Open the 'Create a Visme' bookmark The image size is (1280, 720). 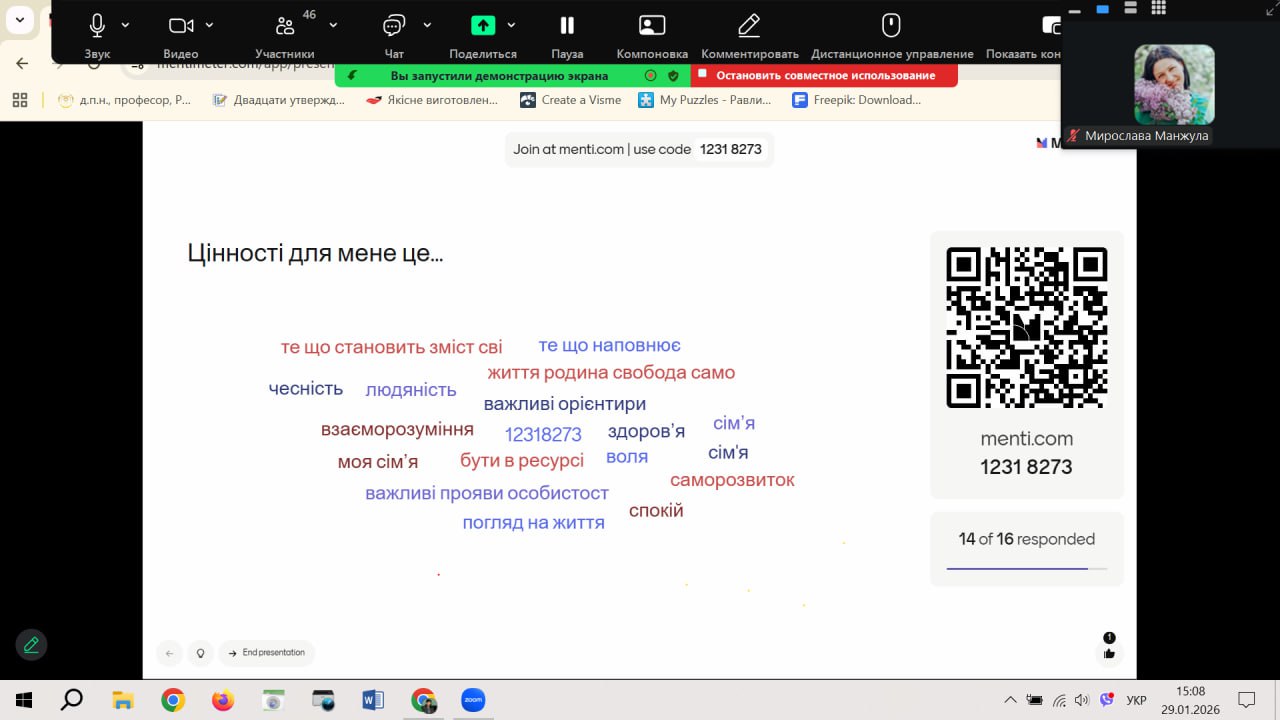click(x=570, y=100)
